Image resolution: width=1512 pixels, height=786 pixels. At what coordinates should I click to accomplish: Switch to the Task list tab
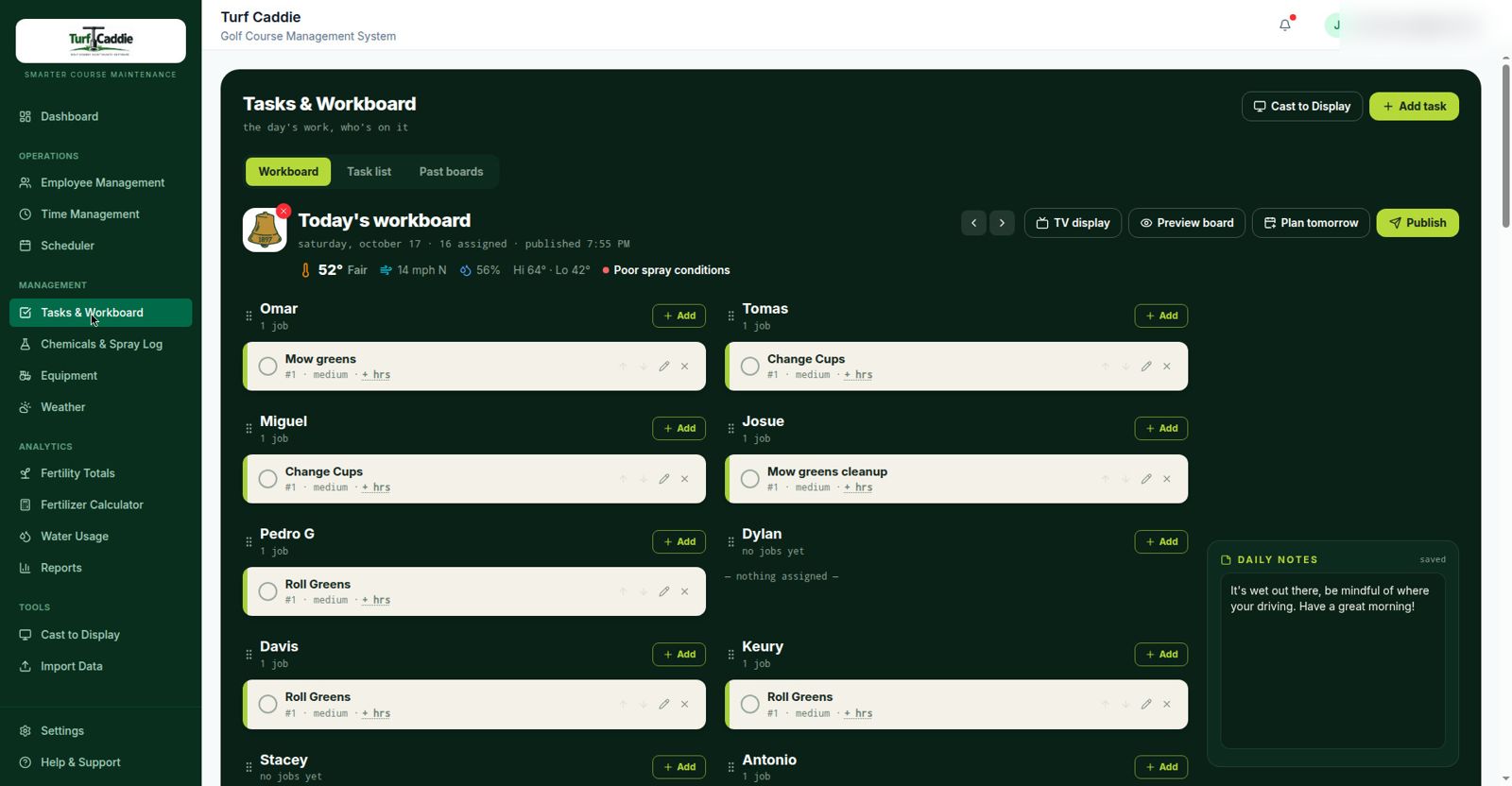369,172
